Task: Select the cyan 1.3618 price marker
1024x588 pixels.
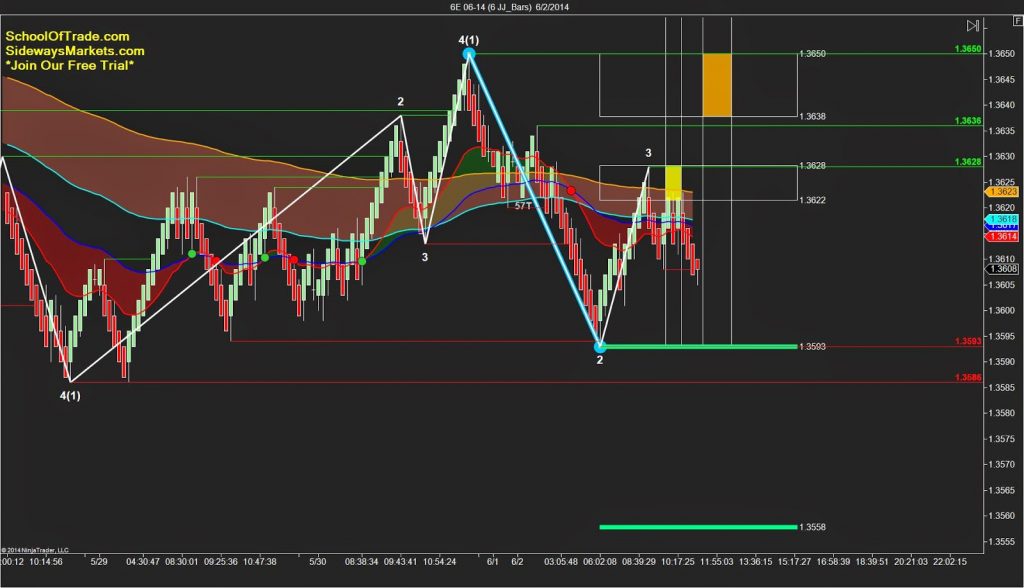Action: 1002,219
